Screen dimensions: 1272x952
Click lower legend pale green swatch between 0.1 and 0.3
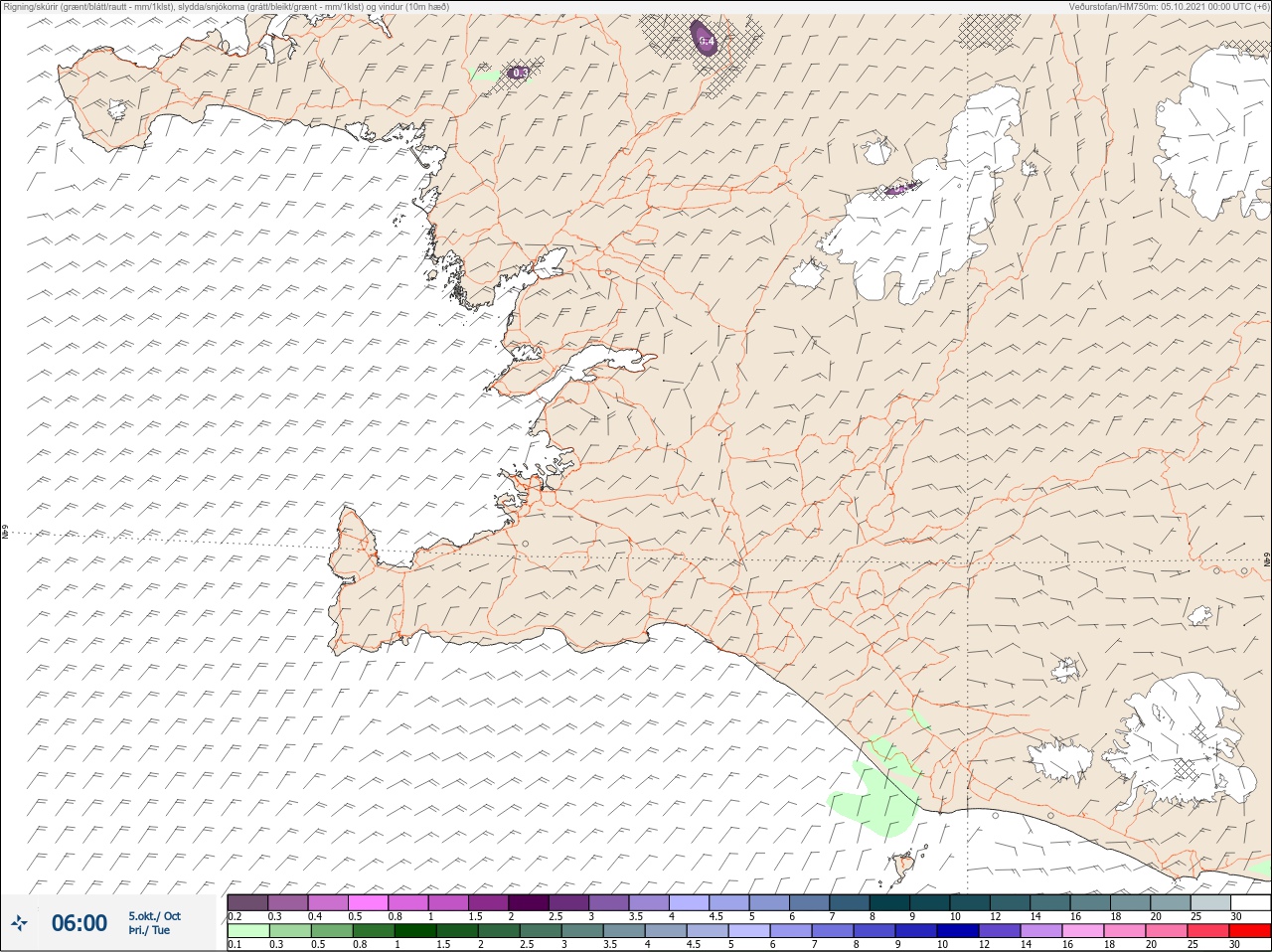pos(248,931)
